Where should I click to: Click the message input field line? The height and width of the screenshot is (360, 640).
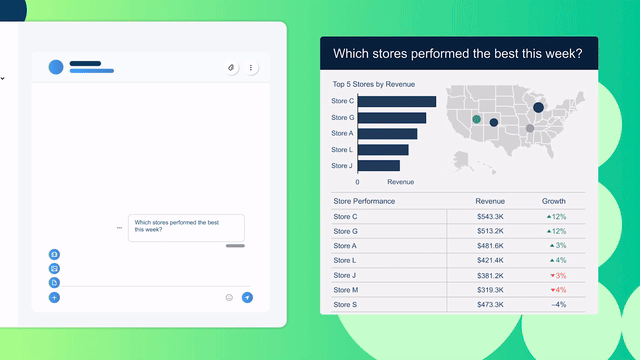pos(155,286)
